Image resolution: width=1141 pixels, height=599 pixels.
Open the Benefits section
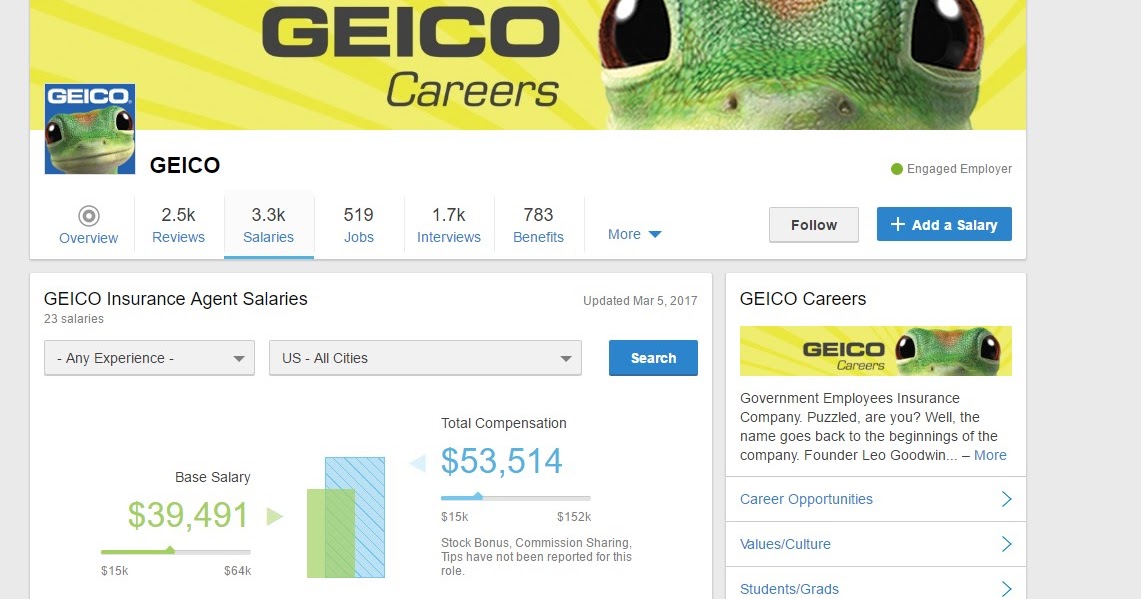tap(538, 224)
